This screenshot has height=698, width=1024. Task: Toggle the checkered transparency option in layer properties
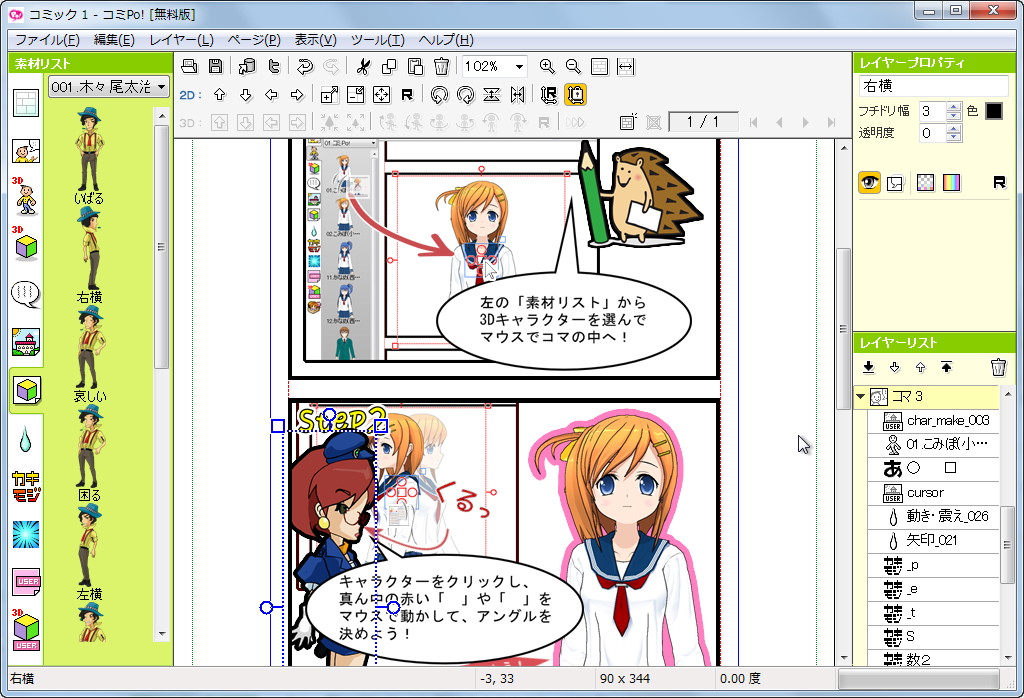926,182
